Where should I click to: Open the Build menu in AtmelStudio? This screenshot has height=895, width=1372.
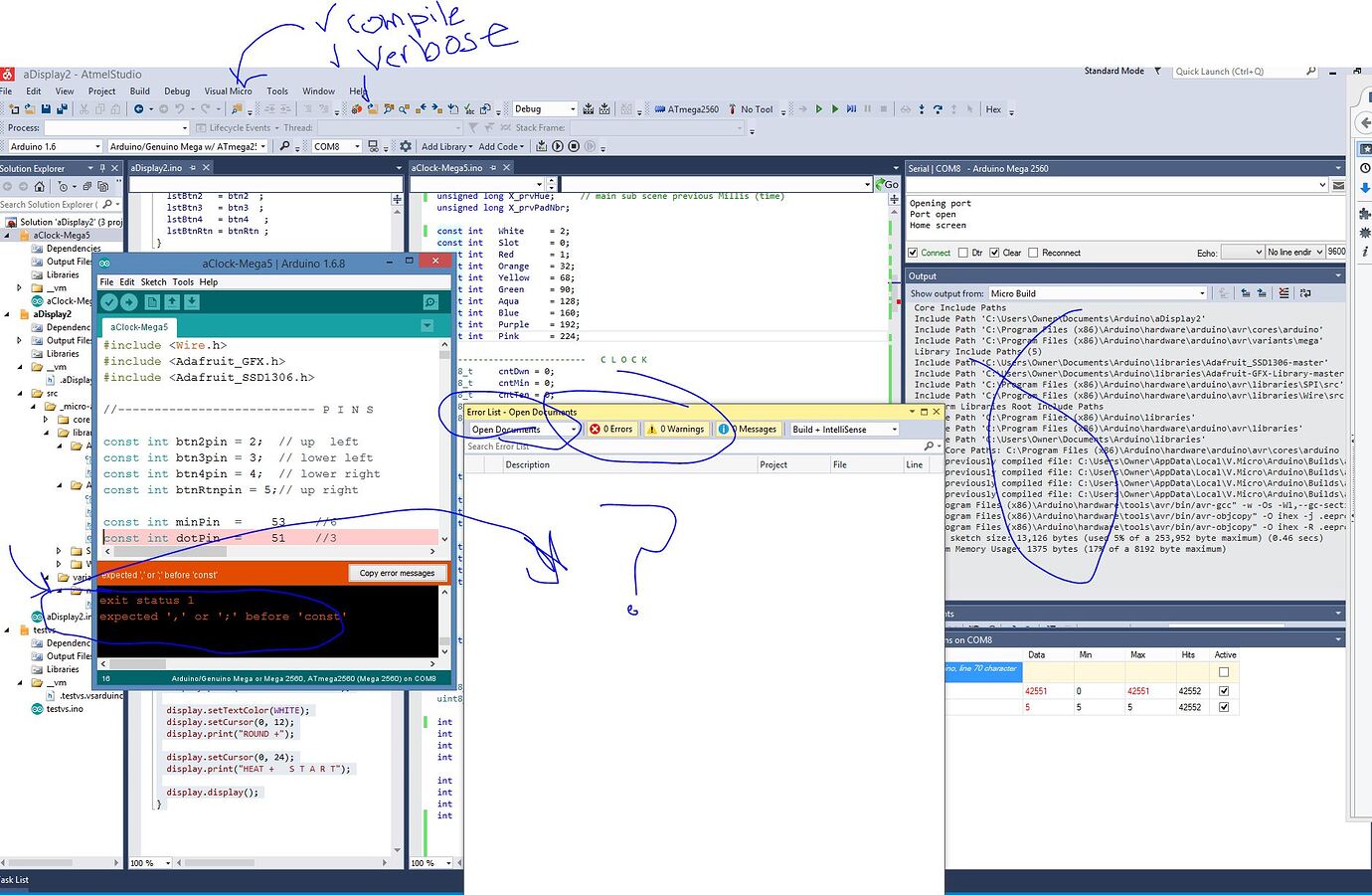140,90
